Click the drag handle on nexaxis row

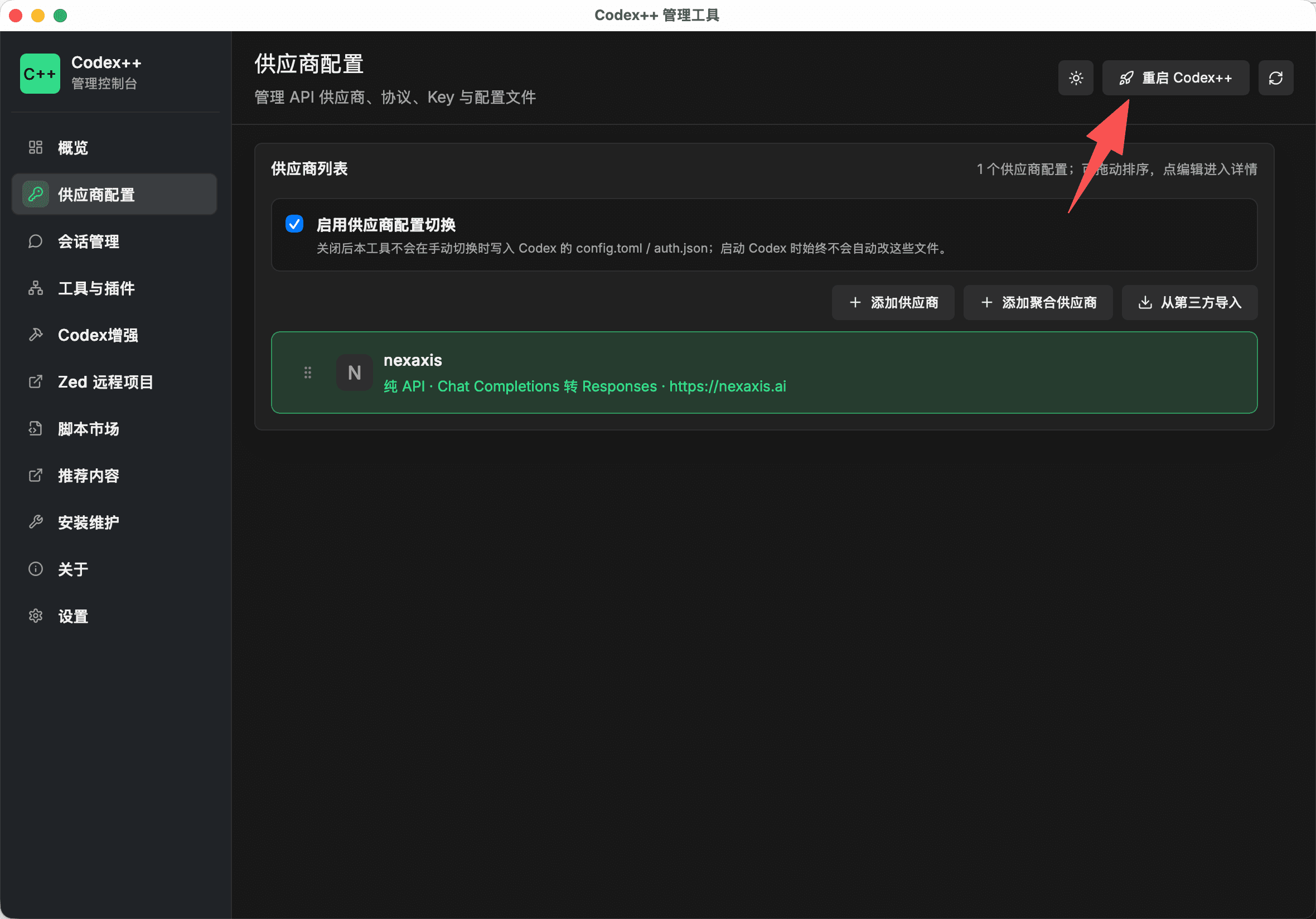click(308, 373)
